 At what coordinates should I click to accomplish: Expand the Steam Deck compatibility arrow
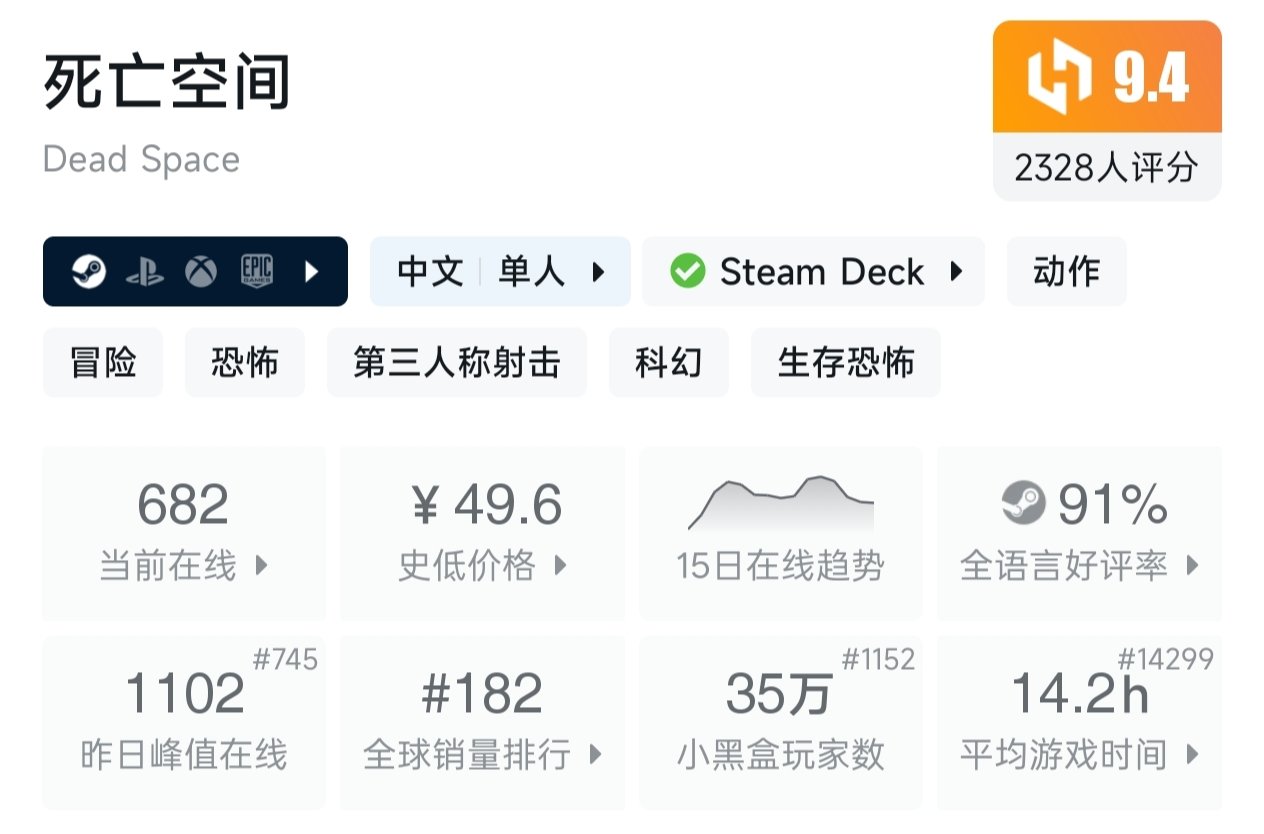pos(956,272)
